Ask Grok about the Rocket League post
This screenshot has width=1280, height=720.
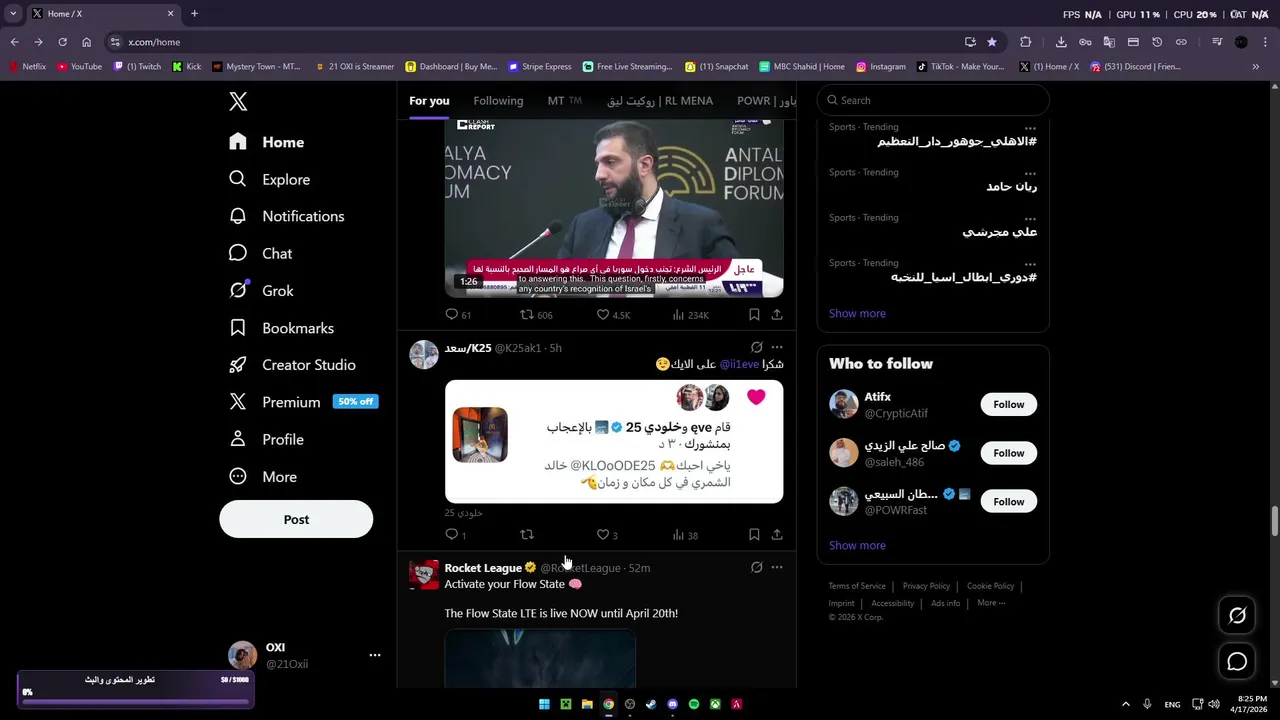(756, 567)
